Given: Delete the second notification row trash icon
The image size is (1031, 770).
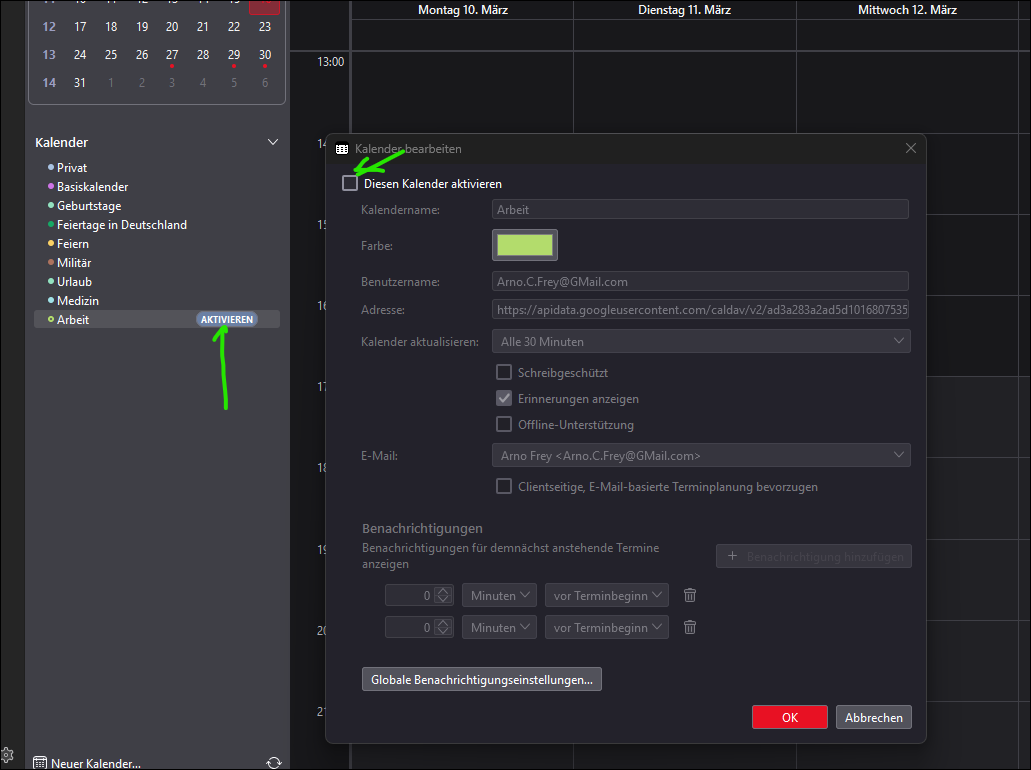Looking at the screenshot, I should [x=690, y=628].
